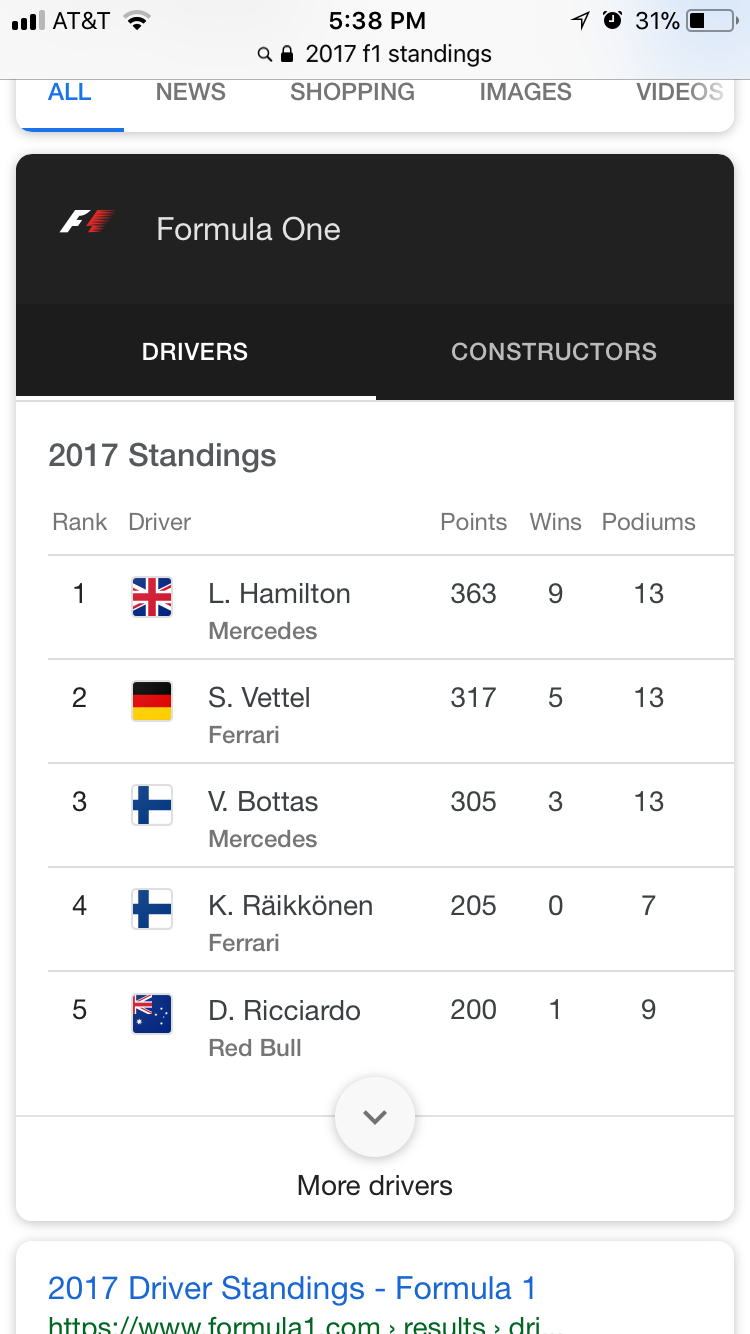
Task: Select the Drivers standings tab
Action: [x=195, y=352]
